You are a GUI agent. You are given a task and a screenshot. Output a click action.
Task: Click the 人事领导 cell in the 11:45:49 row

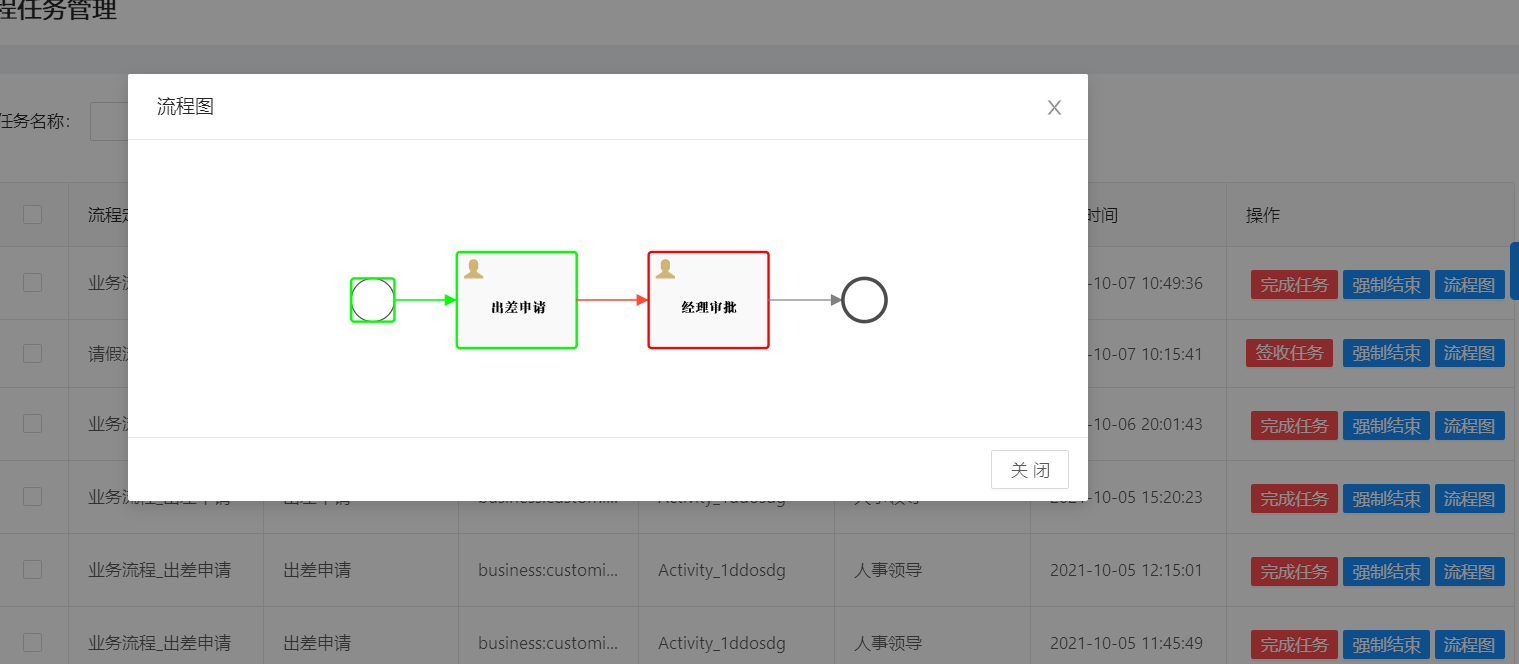coord(888,643)
